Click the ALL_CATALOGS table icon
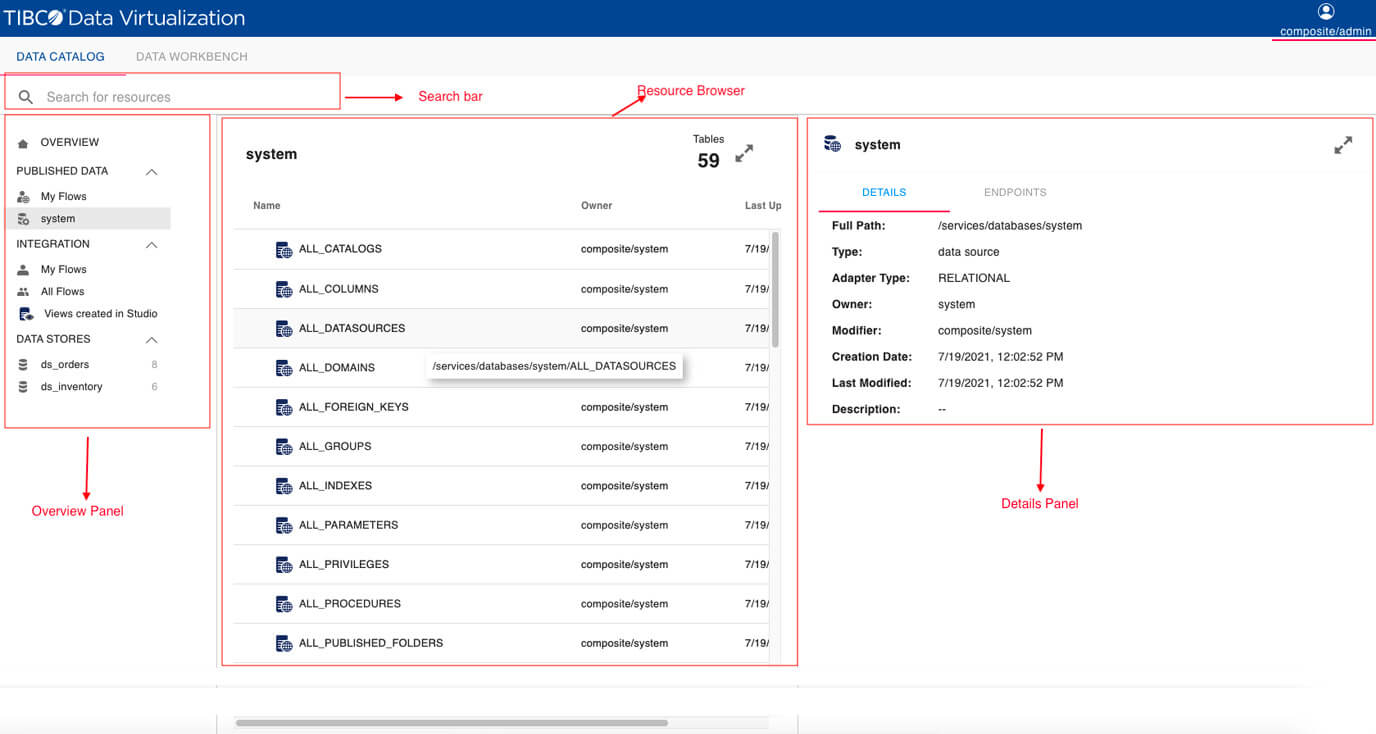The height and width of the screenshot is (734, 1376). (x=284, y=249)
